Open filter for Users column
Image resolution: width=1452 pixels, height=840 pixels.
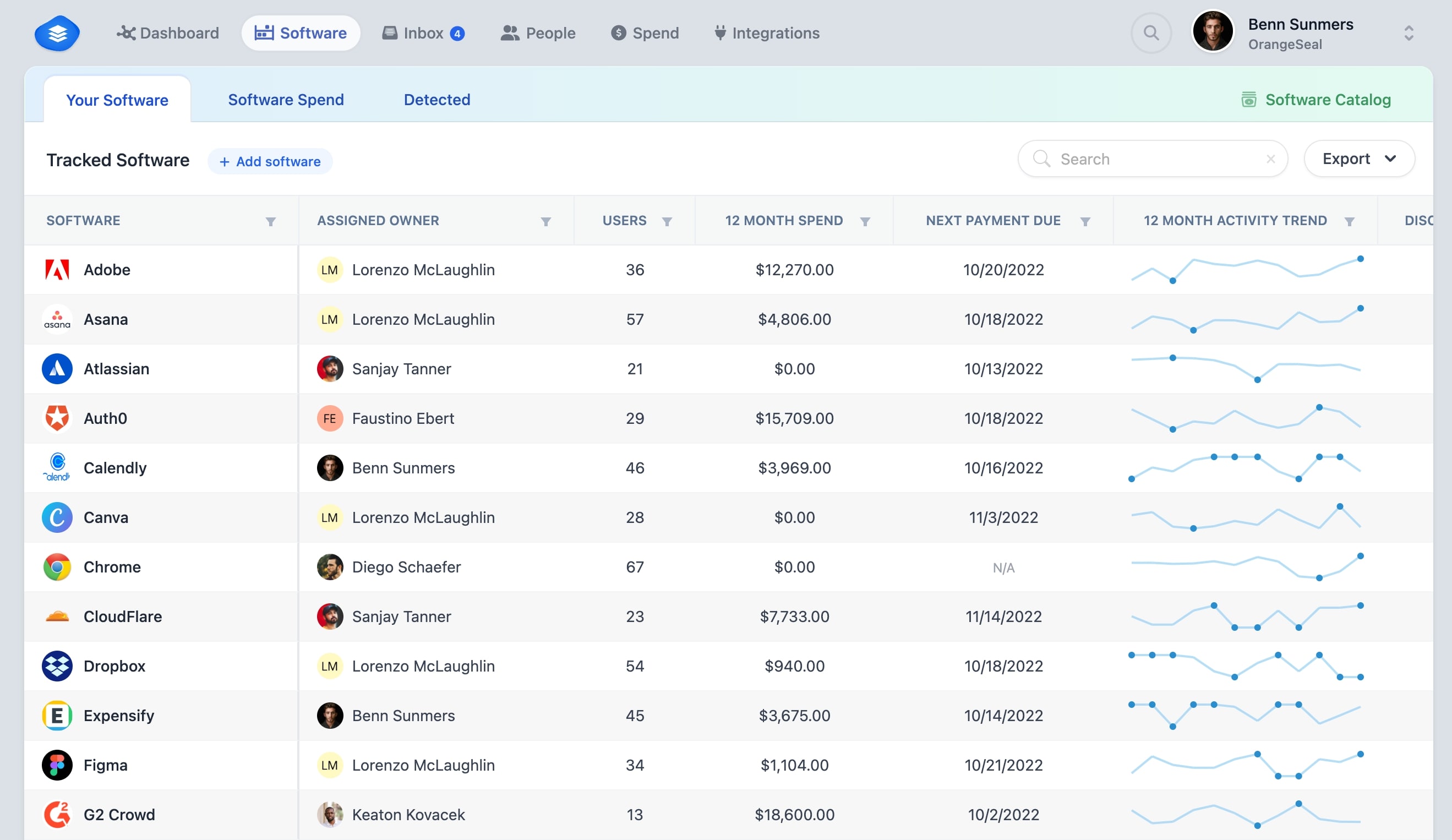pyautogui.click(x=667, y=221)
